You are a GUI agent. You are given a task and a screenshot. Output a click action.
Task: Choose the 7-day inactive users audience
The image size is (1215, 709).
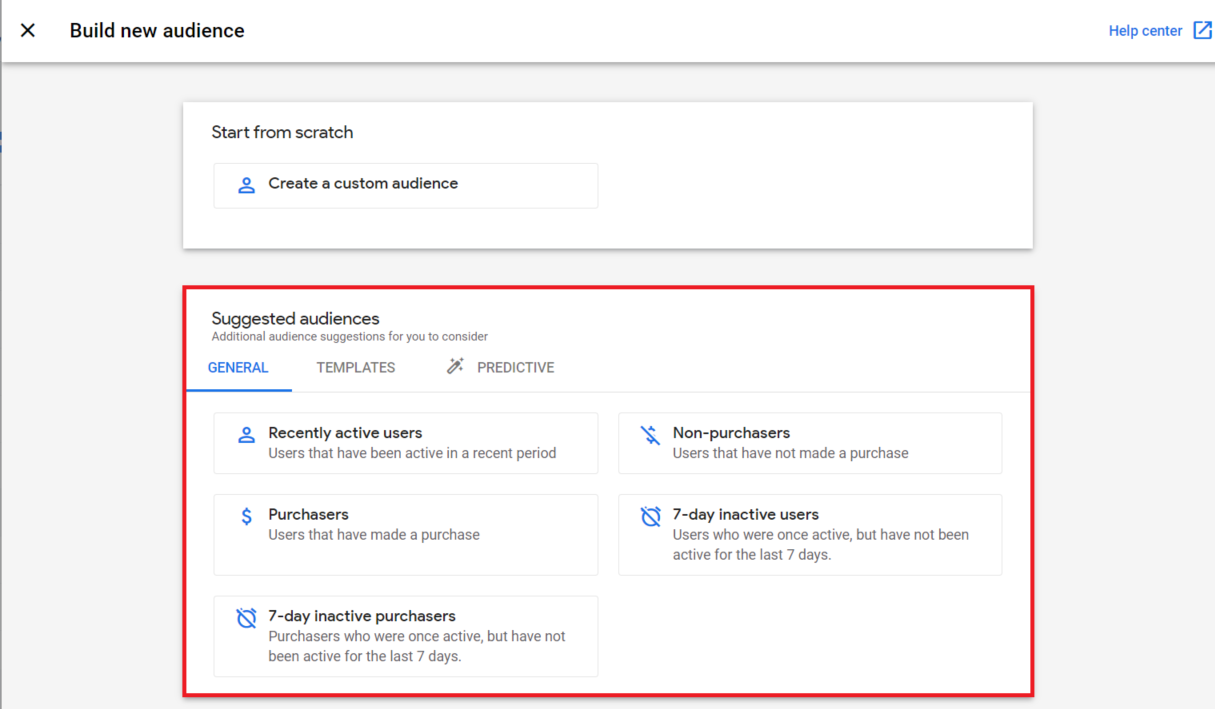pos(810,534)
